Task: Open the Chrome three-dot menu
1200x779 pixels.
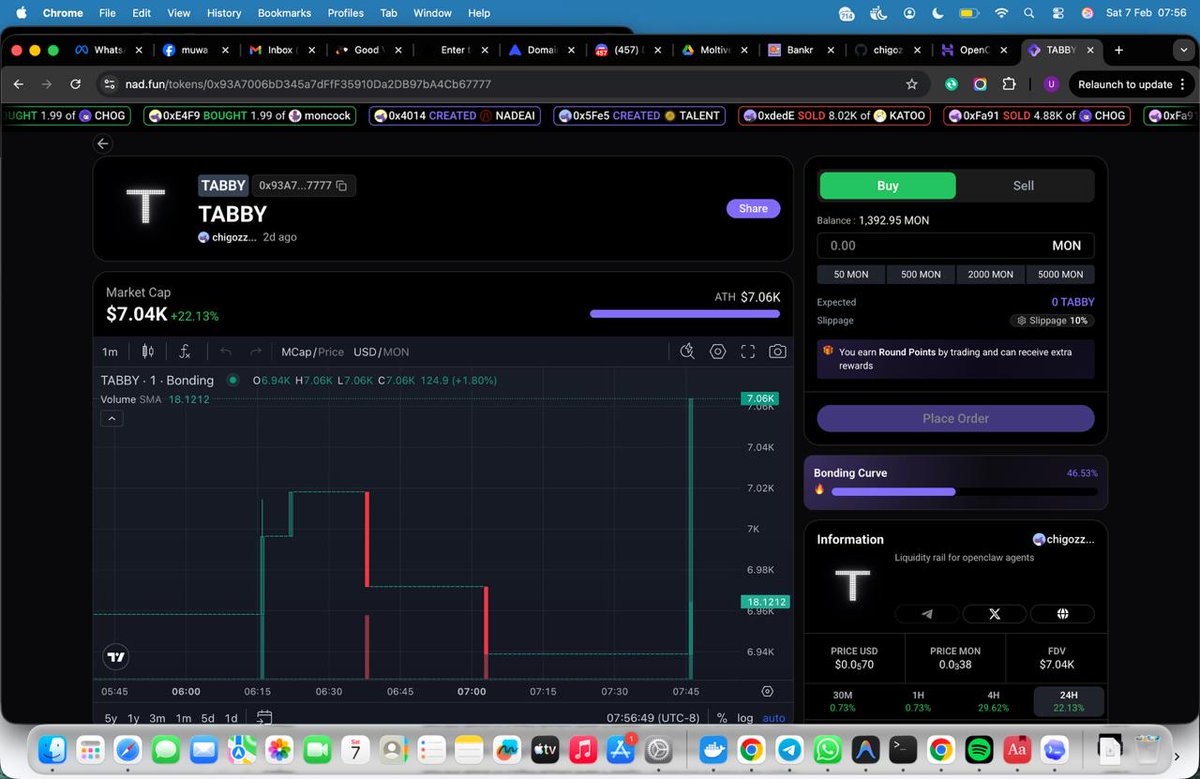Action: [1184, 85]
